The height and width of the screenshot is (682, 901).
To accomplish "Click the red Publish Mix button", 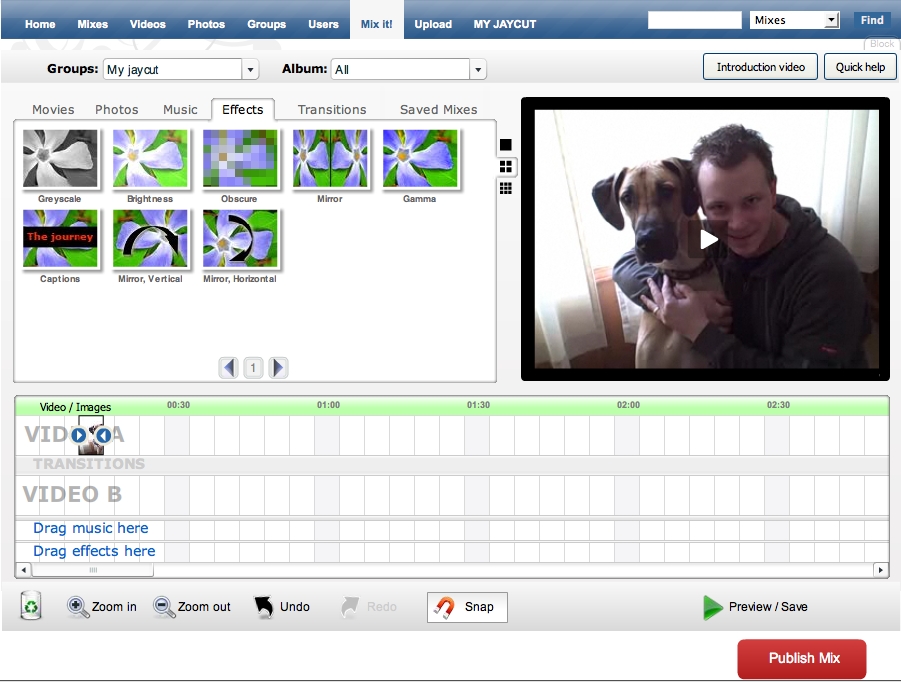I will tap(802, 659).
